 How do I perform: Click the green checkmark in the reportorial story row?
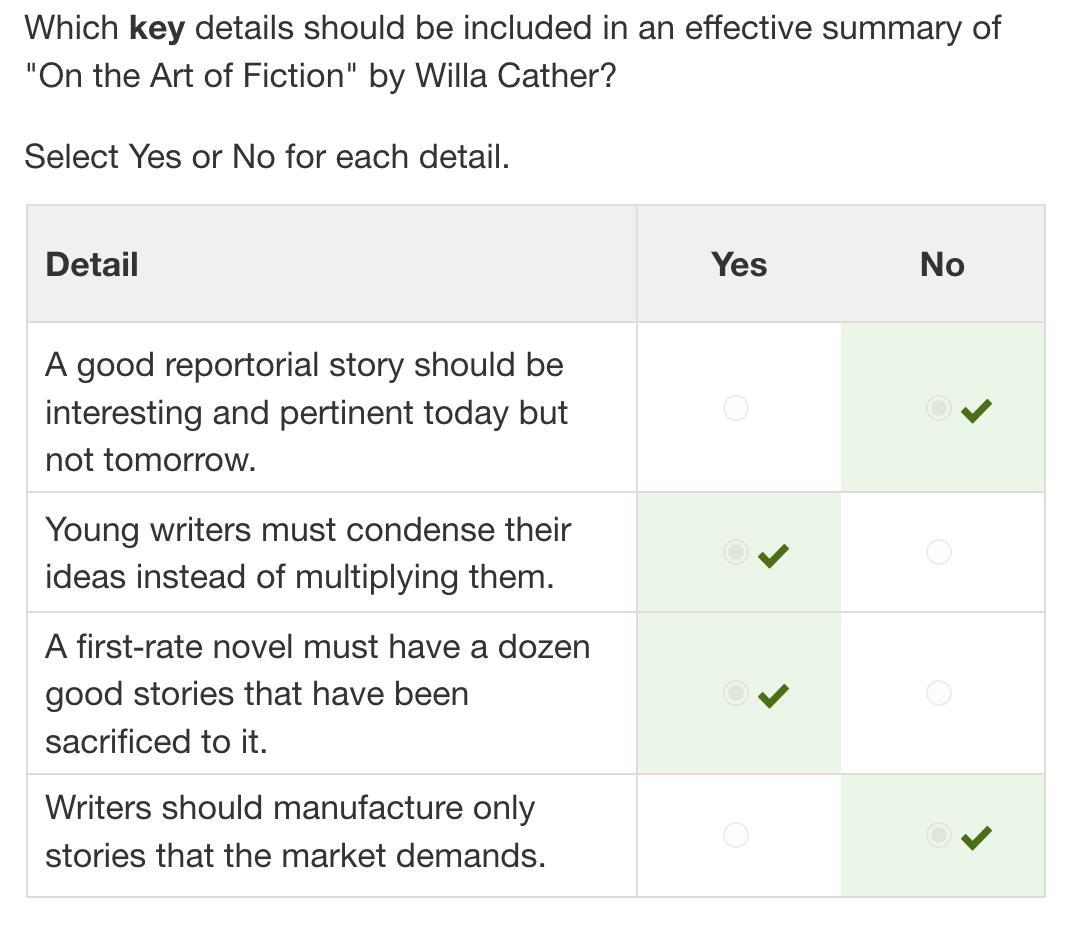tap(976, 410)
